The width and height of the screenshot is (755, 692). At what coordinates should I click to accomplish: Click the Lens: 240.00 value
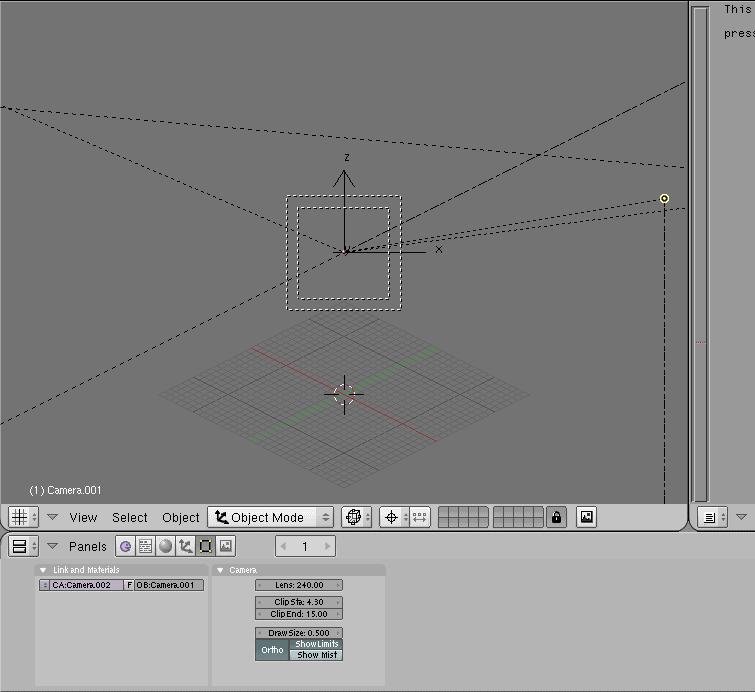point(299,585)
